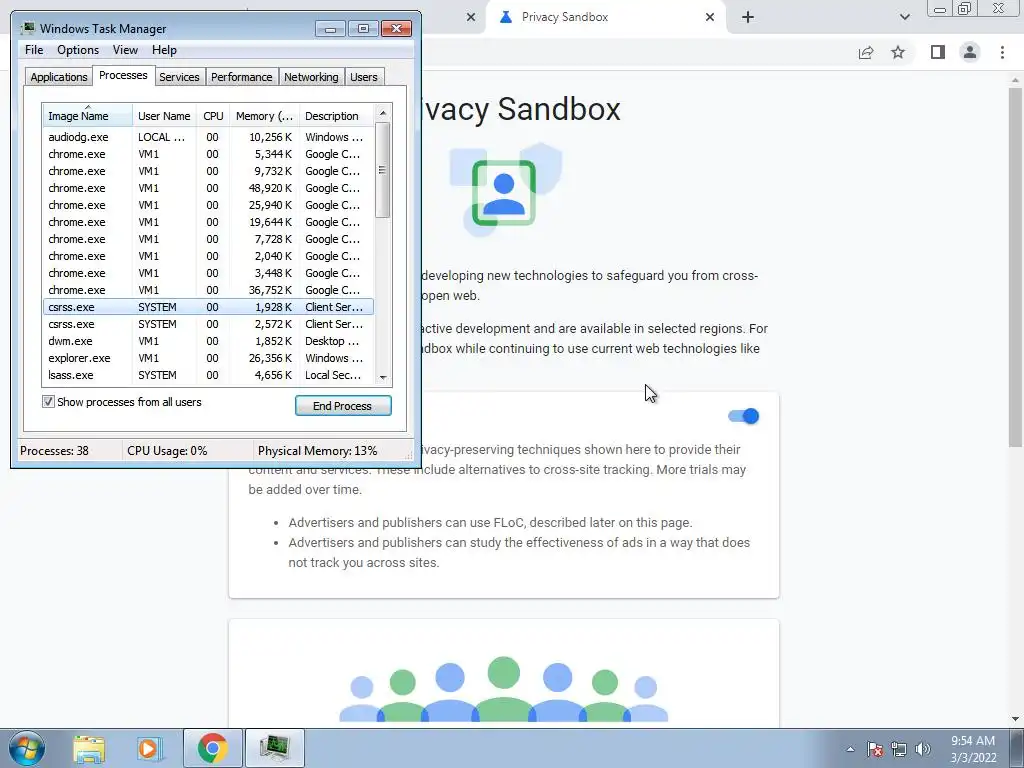Select the audiodg.exe process row
The height and width of the screenshot is (768, 1024).
208,137
